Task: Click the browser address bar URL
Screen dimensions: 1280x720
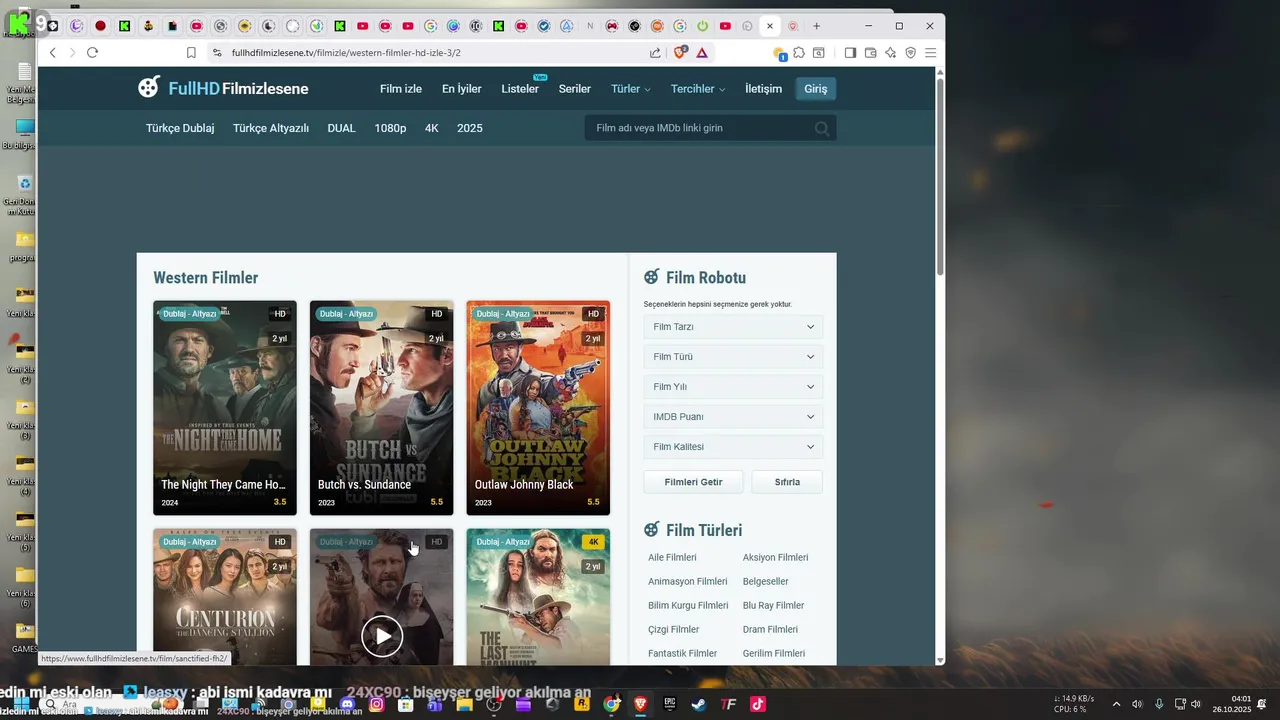Action: 346,53
